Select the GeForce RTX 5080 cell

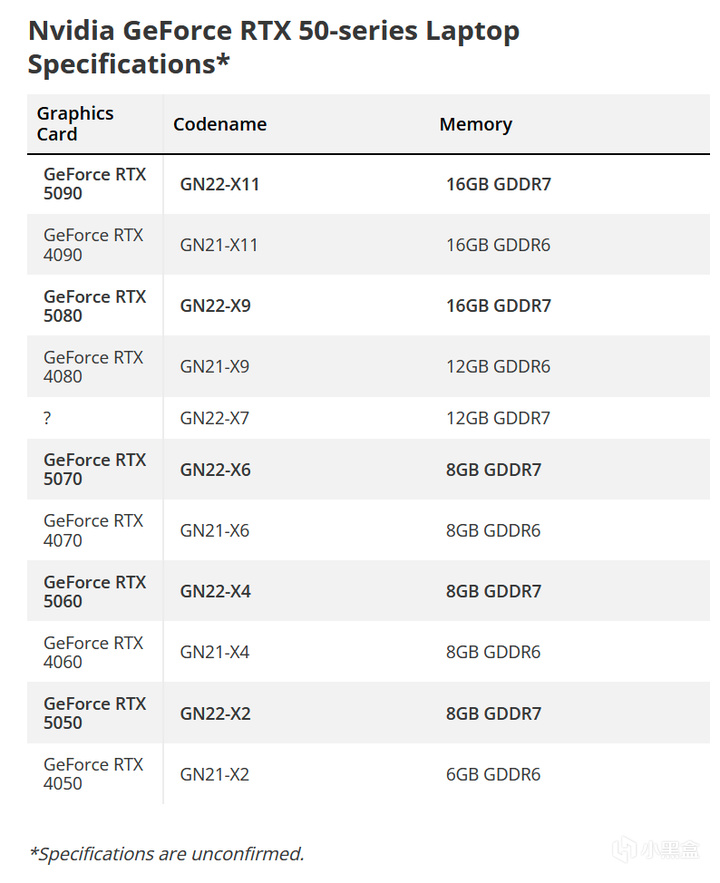coord(95,306)
